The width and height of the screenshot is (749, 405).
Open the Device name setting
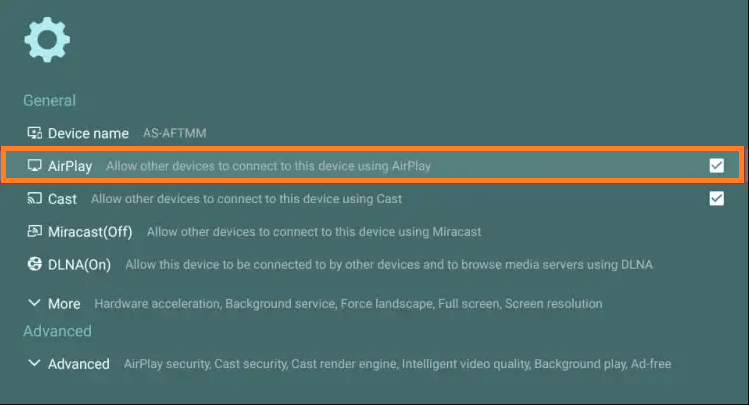click(88, 133)
